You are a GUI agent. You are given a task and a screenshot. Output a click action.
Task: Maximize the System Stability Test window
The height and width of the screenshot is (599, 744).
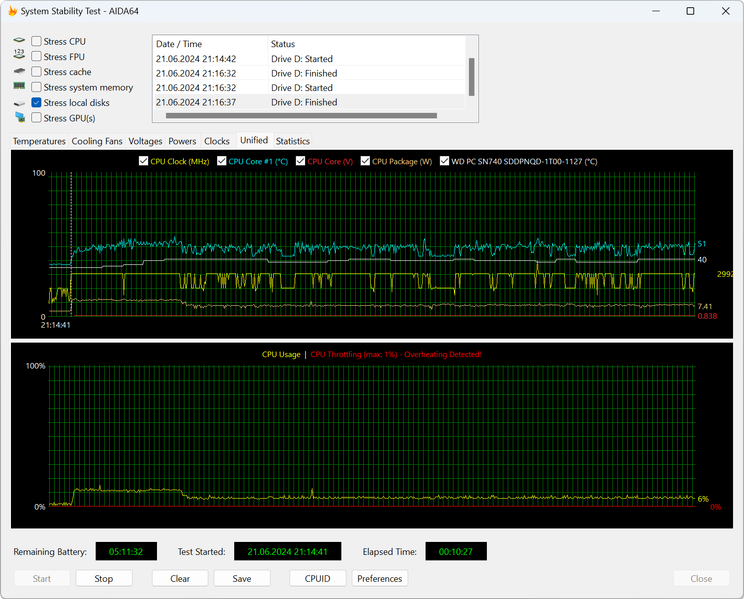click(690, 11)
